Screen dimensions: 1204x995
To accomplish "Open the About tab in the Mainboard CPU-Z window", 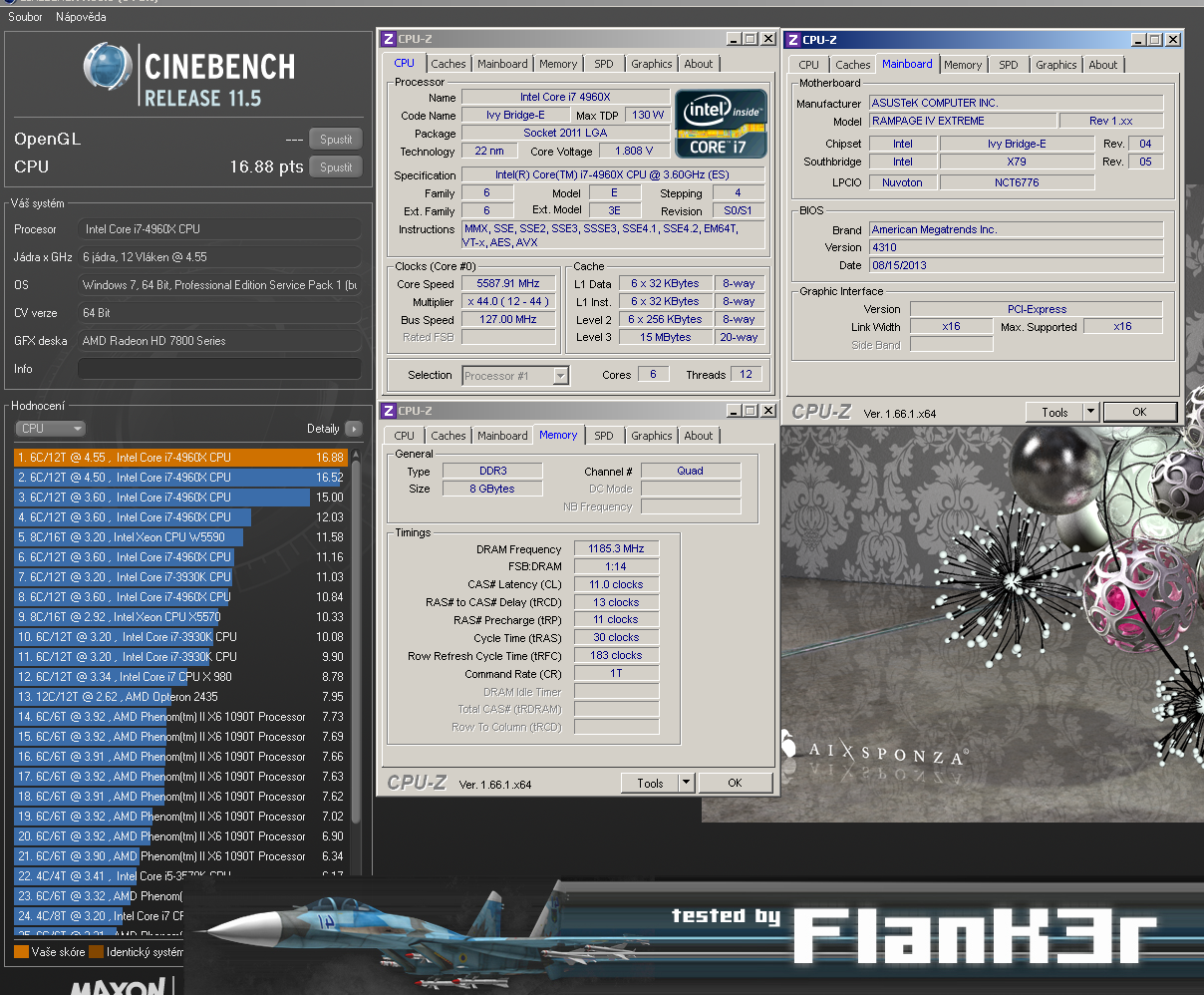I will tap(1103, 65).
